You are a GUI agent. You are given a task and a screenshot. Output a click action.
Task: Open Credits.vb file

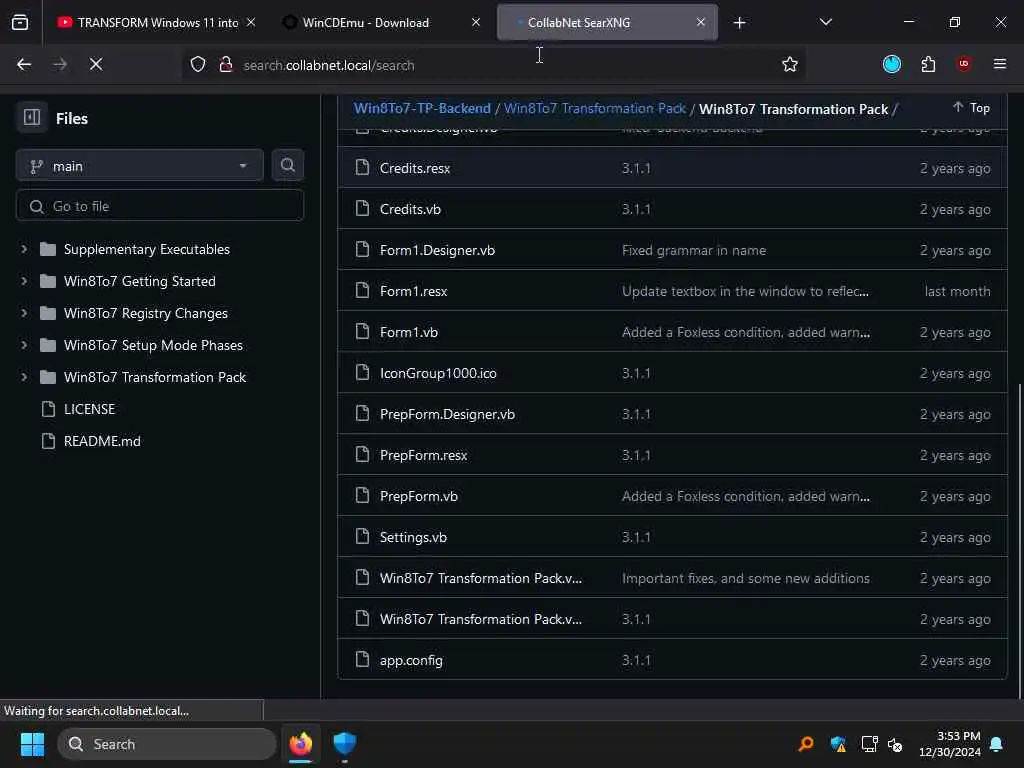click(x=410, y=209)
